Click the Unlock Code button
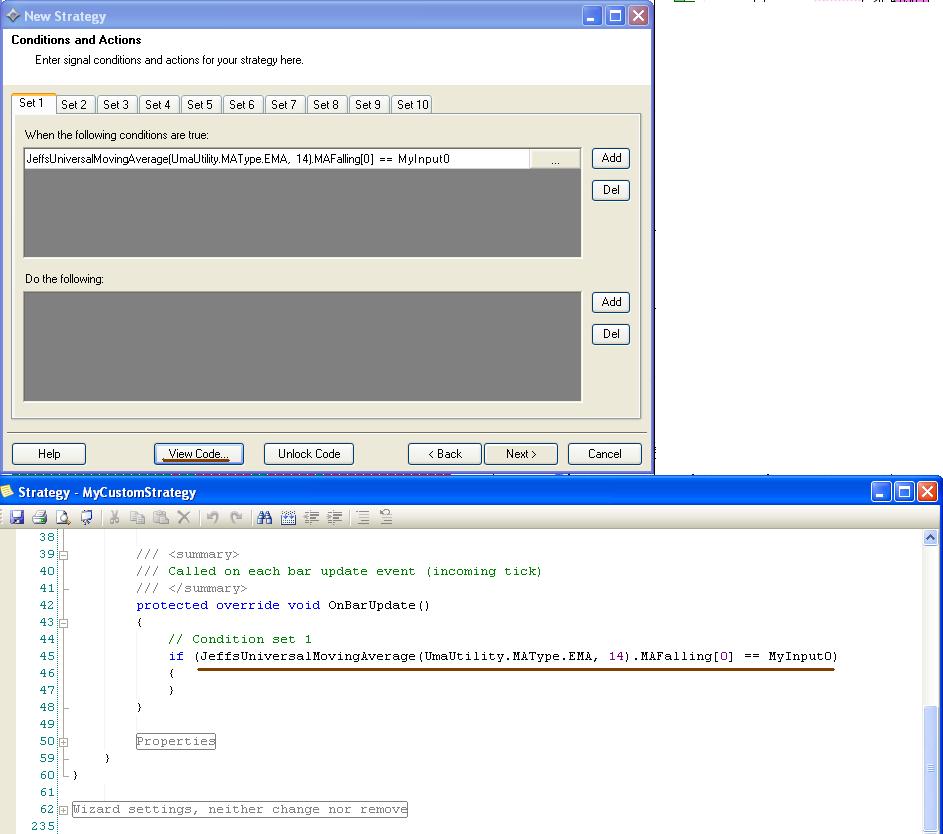The image size is (943, 834). click(309, 454)
